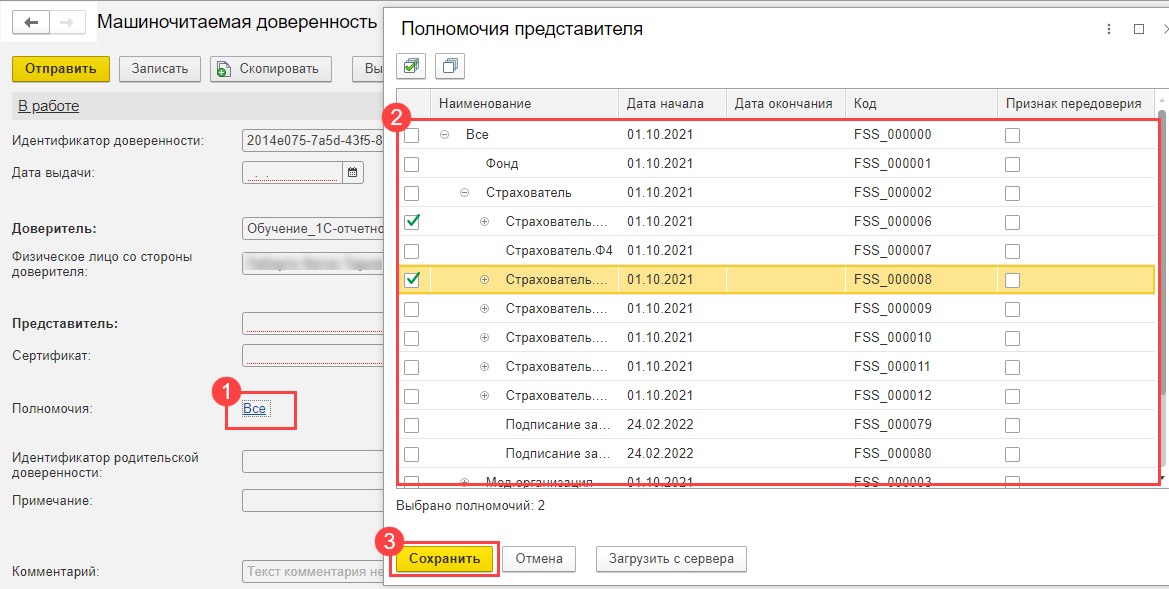The width and height of the screenshot is (1169, 589).
Task: Click the Back arrow navigation button
Action: click(31, 22)
